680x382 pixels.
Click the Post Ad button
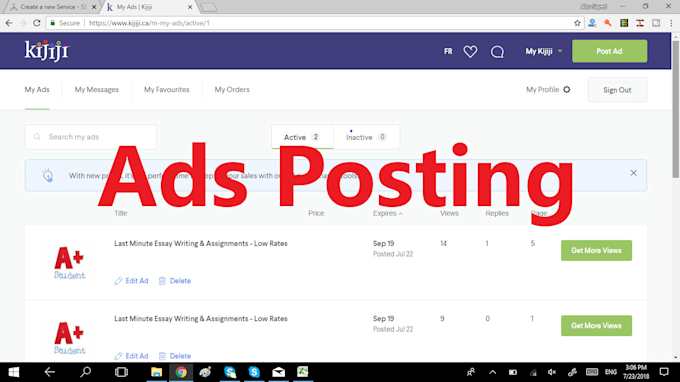(609, 51)
